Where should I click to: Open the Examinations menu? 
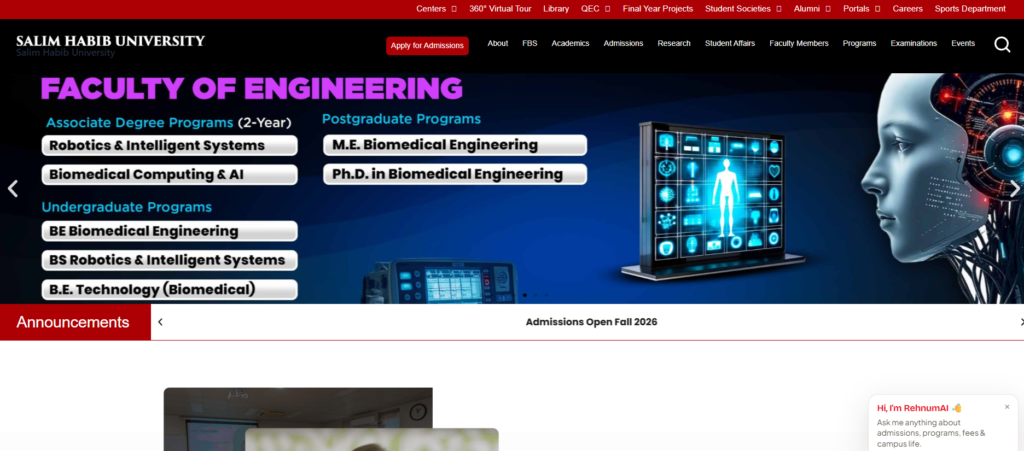[x=914, y=44]
